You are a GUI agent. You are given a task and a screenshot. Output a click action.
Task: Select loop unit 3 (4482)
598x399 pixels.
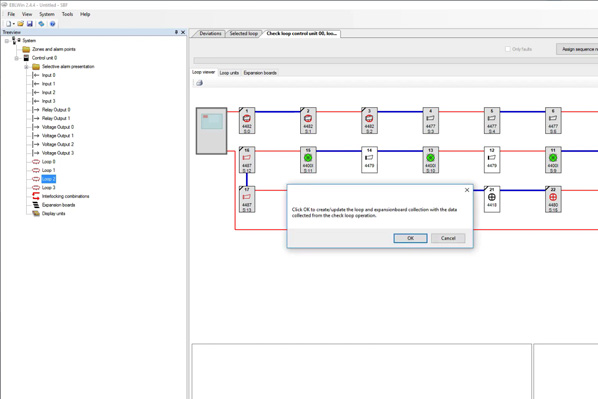(x=369, y=121)
